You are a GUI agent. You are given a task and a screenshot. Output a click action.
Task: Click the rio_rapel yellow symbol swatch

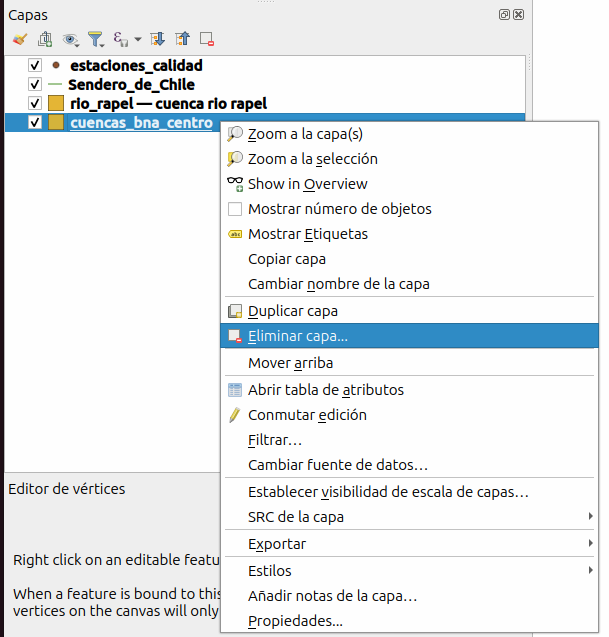pos(56,104)
